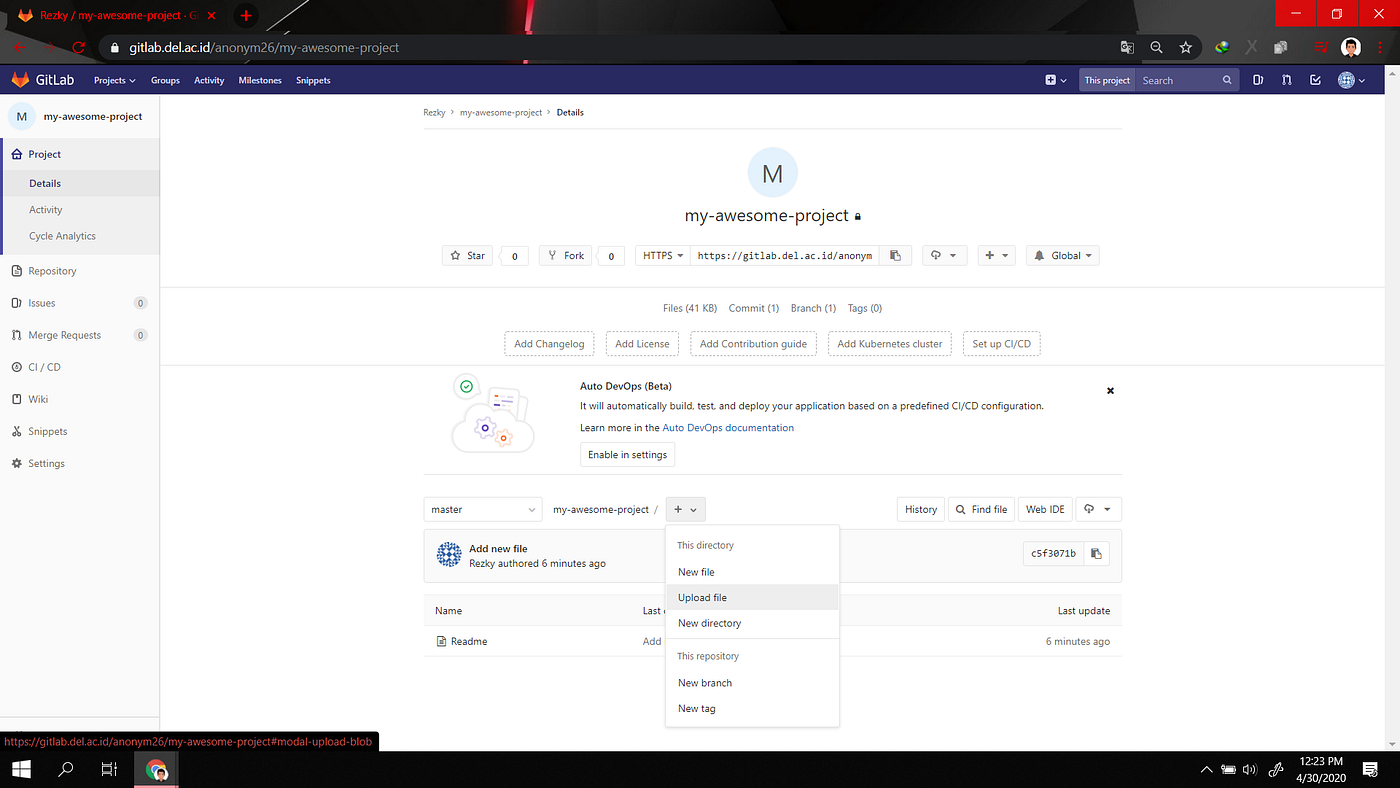
Task: Open Windows Start menu
Action: [x=20, y=770]
